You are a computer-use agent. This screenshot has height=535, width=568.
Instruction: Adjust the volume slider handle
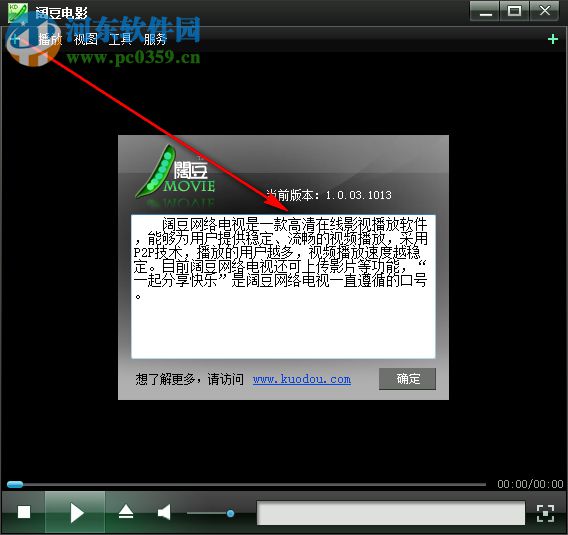(230, 513)
